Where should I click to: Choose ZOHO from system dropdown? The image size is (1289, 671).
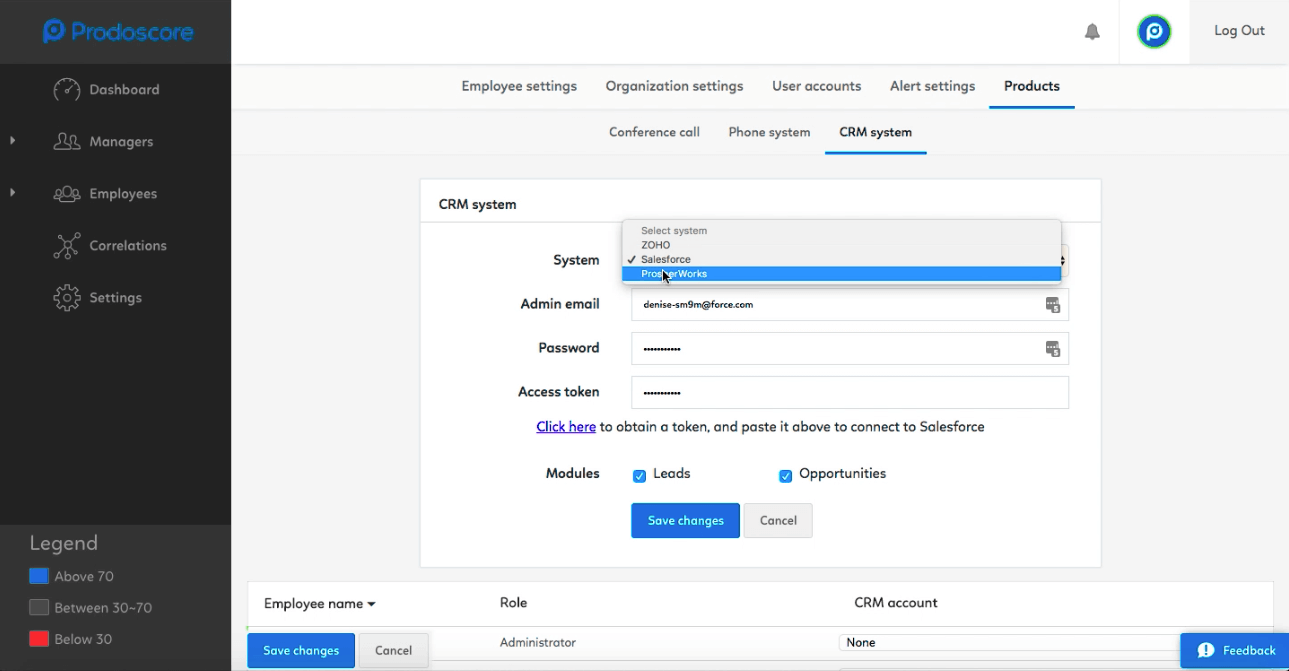pos(841,245)
